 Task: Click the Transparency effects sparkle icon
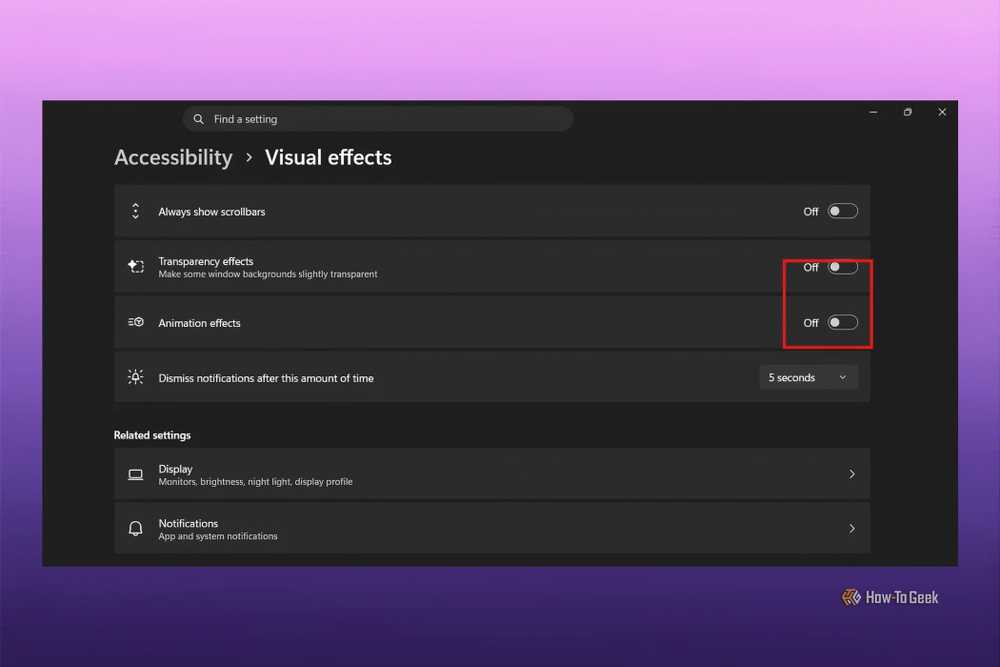click(135, 266)
